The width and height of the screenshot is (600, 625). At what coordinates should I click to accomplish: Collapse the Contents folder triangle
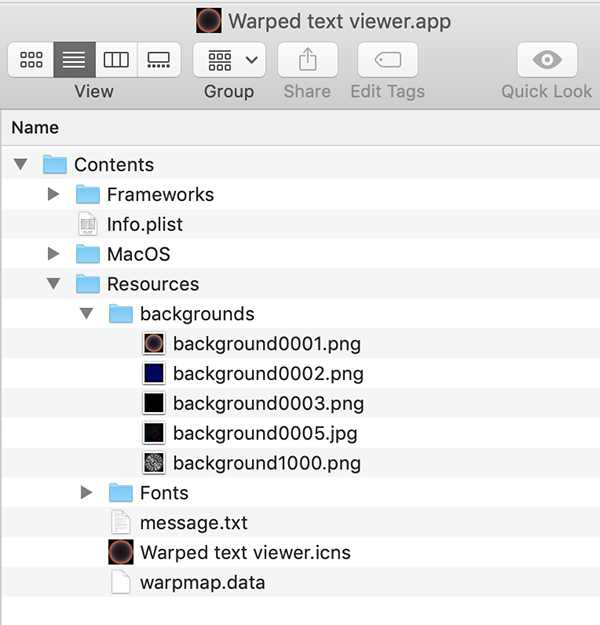pos(20,164)
